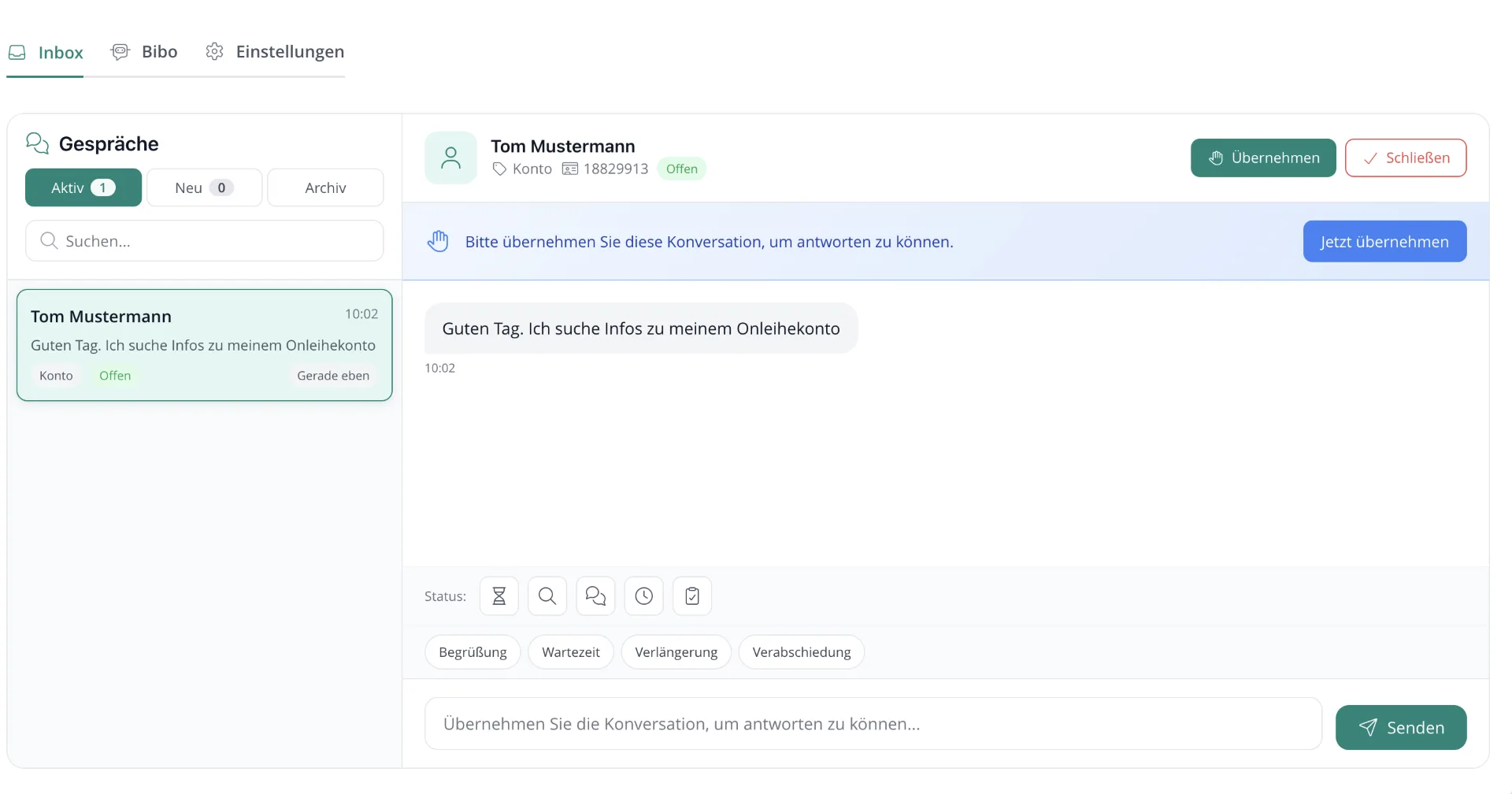1512x794 pixels.
Task: Set status with the magnifier icon
Action: [x=547, y=596]
